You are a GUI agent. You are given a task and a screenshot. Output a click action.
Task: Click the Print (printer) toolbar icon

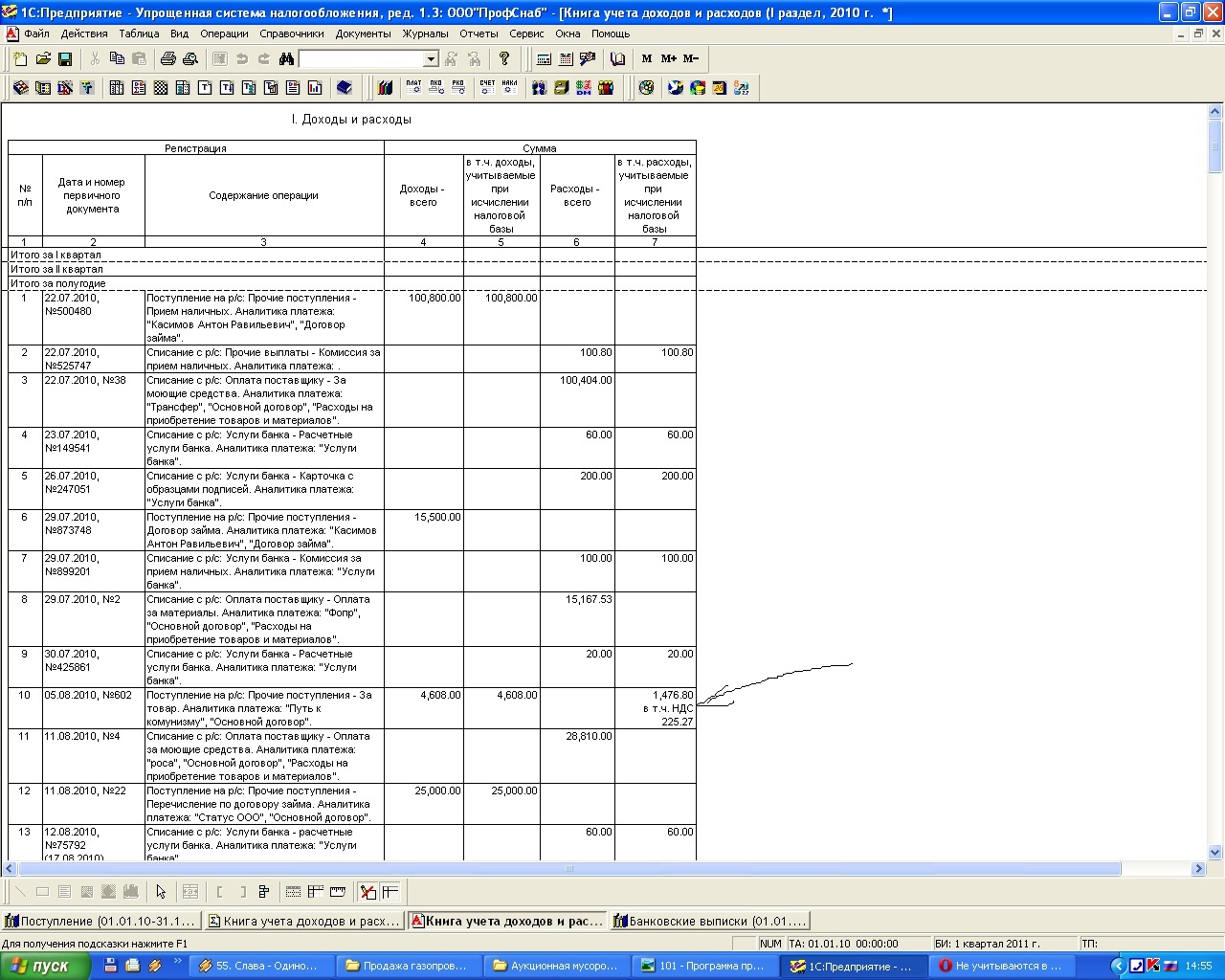click(168, 59)
